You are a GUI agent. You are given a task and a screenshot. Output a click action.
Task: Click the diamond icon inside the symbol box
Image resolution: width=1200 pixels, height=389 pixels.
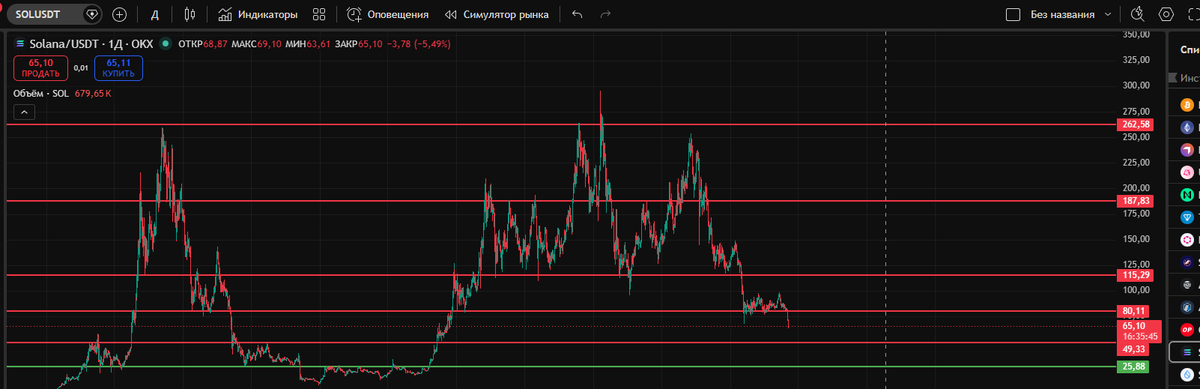coord(92,15)
